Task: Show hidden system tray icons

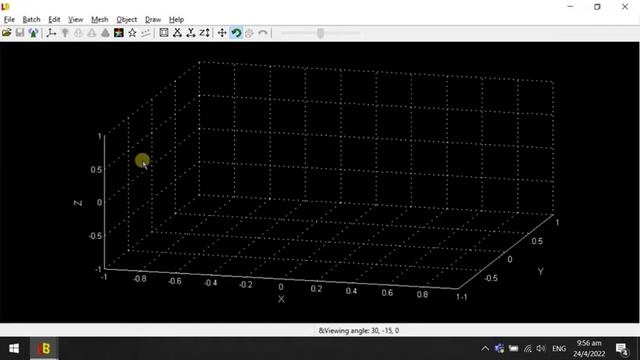Action: coord(485,349)
